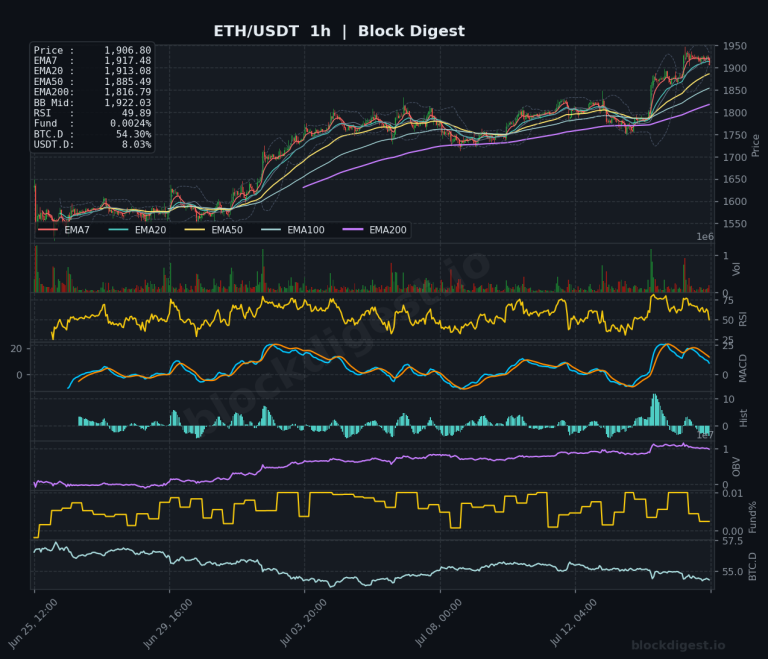This screenshot has width=768, height=659.
Task: Click the Hist axis label
Action: (743, 418)
